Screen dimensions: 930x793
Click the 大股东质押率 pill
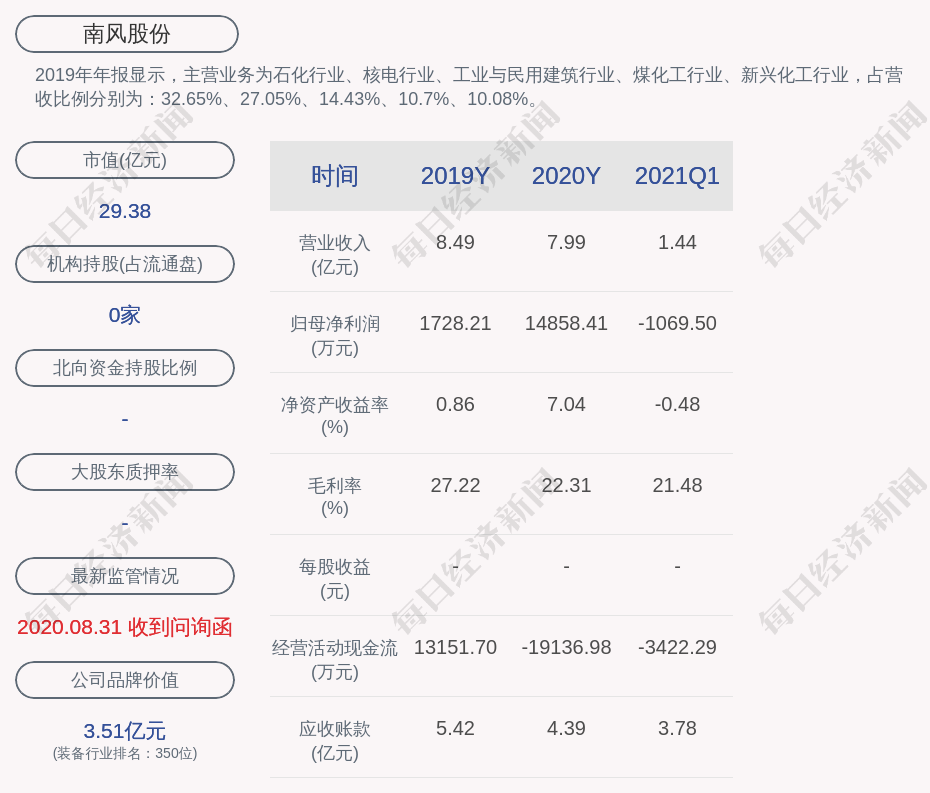[125, 472]
